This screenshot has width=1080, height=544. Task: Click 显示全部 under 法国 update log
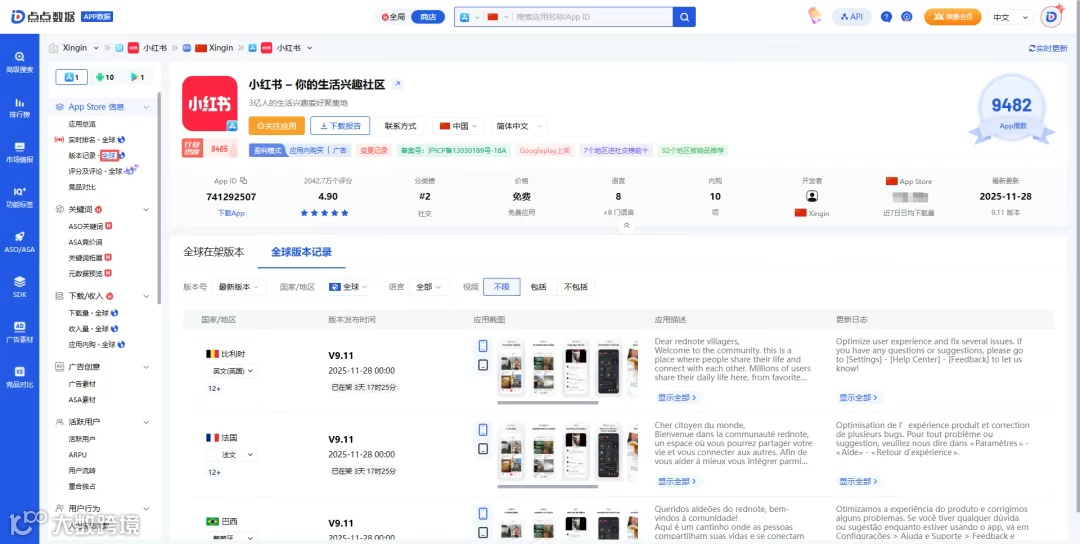[x=858, y=481]
